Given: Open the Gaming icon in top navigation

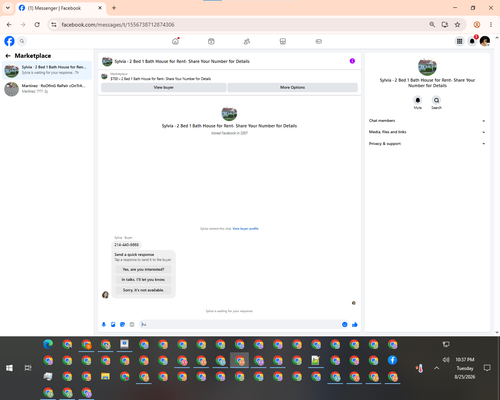Looking at the screenshot, I should 318,41.
